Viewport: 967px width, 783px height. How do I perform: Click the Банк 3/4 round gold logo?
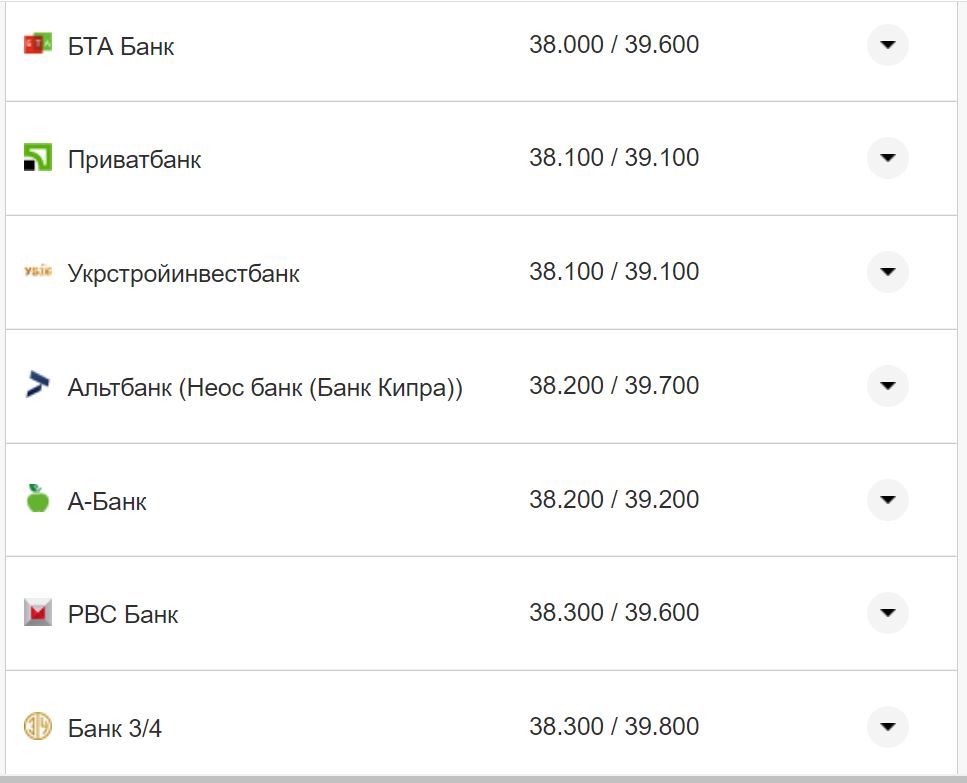[x=37, y=726]
